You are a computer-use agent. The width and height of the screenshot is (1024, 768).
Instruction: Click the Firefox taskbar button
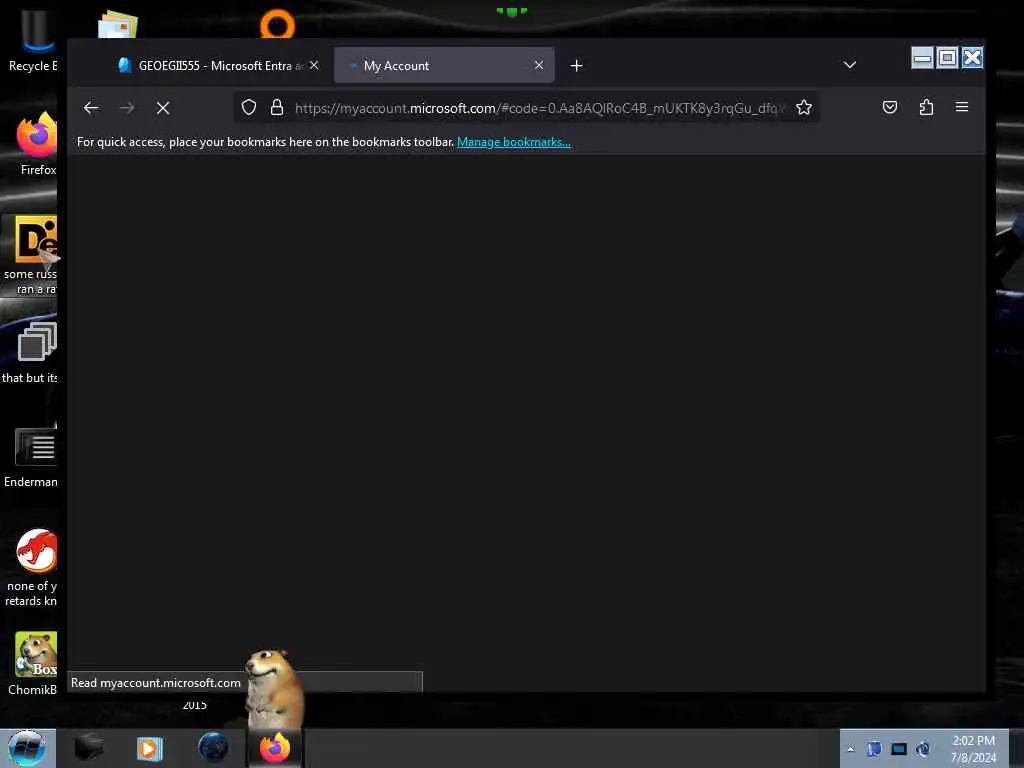(x=275, y=748)
